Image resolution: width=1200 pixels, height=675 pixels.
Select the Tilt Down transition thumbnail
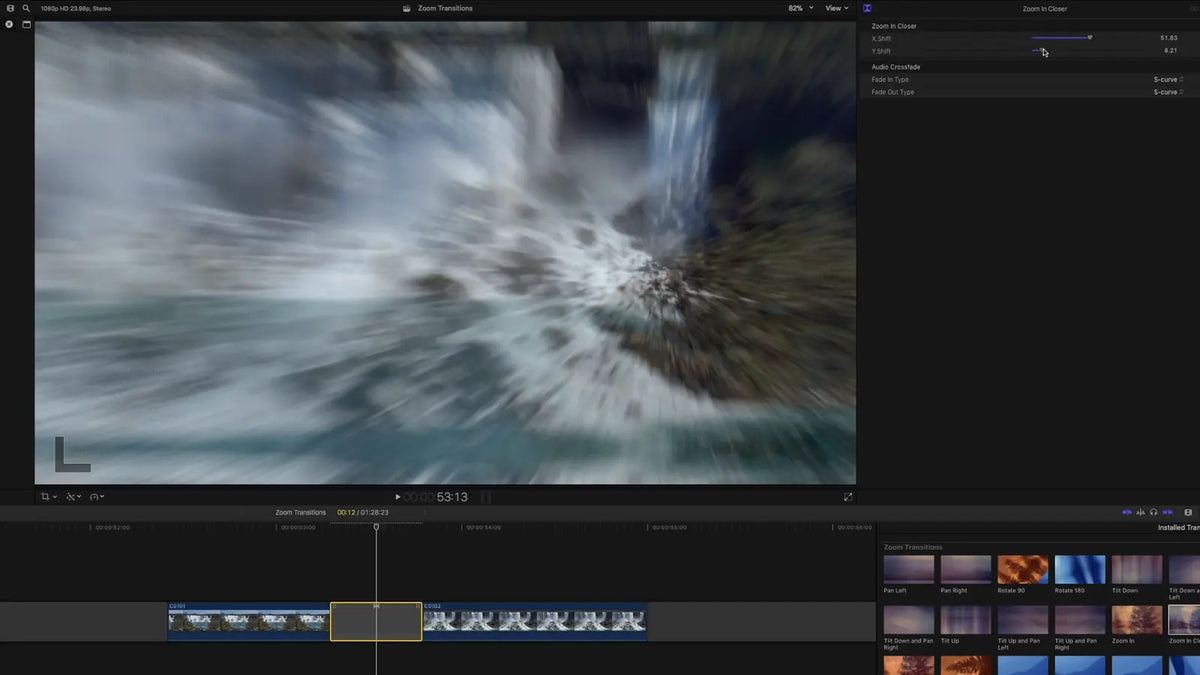tap(1137, 570)
